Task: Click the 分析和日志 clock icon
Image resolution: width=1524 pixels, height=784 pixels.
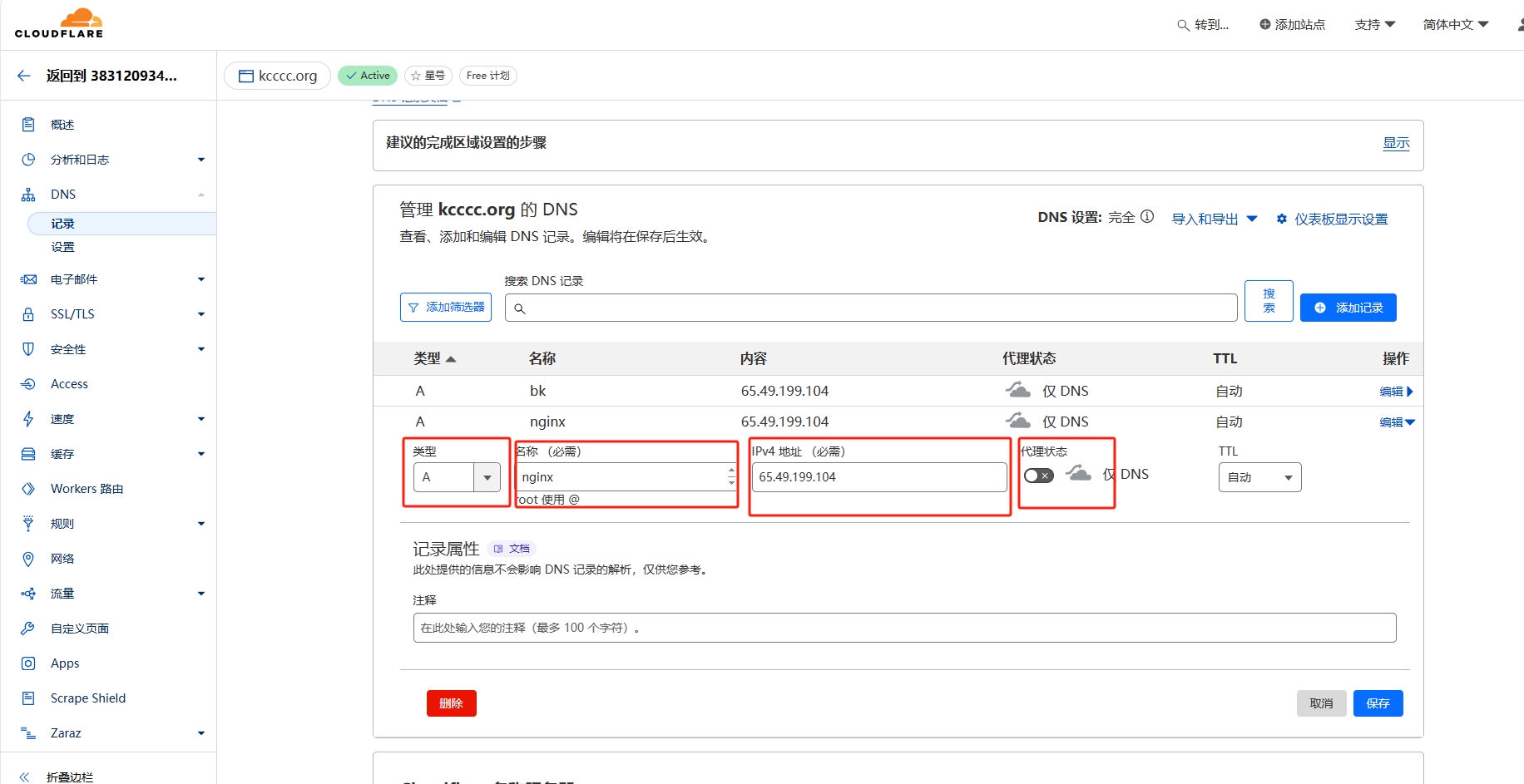Action: click(x=28, y=160)
